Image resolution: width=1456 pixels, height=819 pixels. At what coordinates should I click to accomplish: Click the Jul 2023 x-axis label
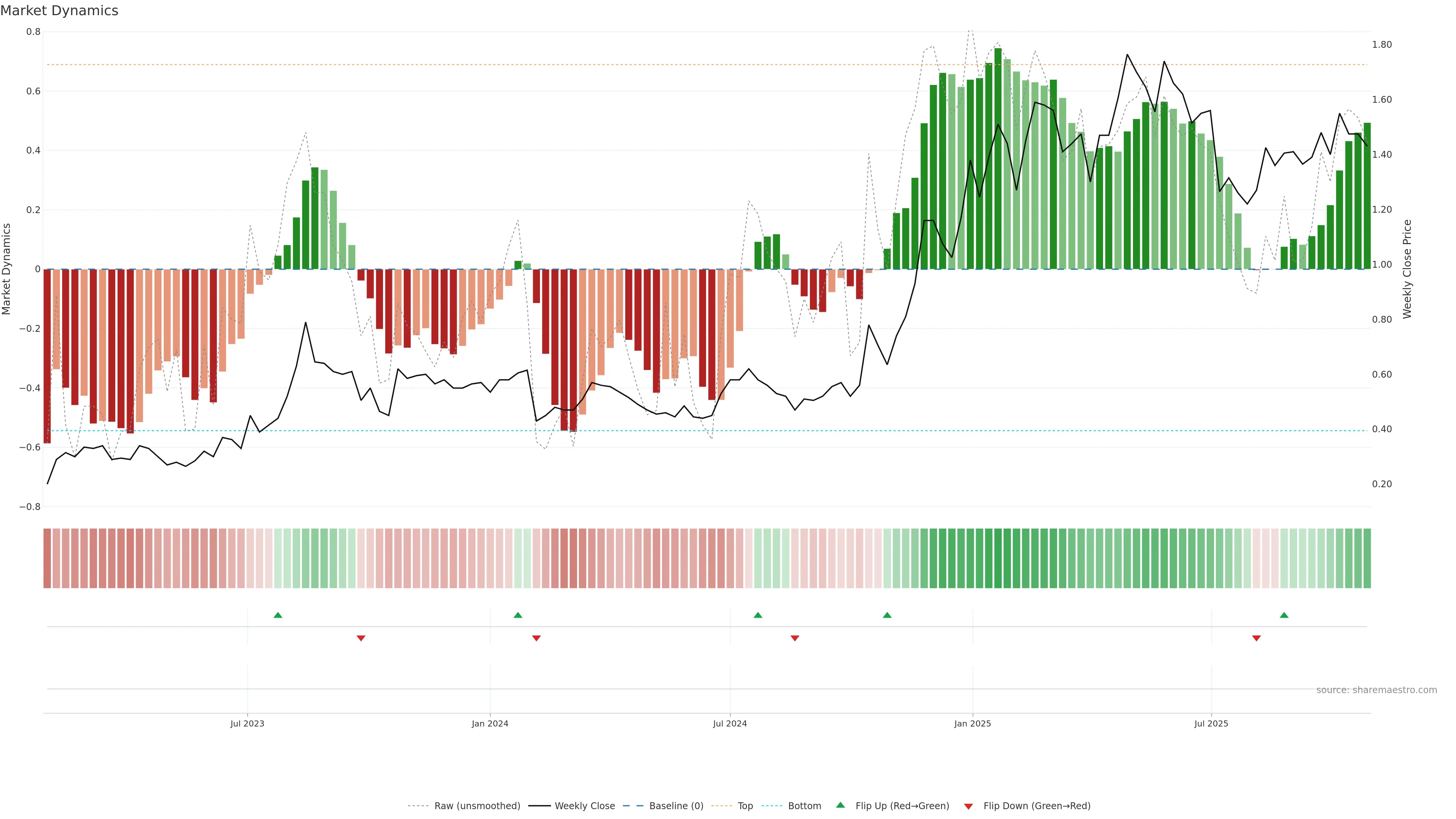tap(247, 723)
